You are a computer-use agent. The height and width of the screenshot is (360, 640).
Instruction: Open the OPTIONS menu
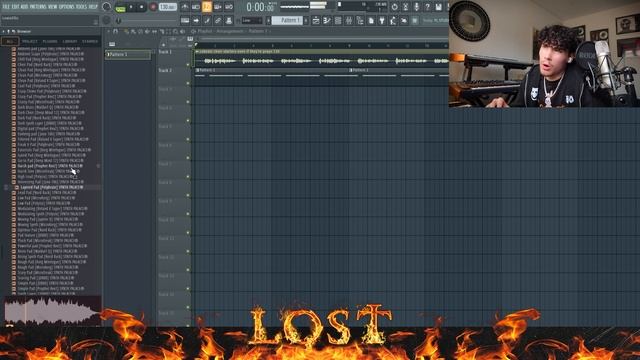[x=67, y=7]
